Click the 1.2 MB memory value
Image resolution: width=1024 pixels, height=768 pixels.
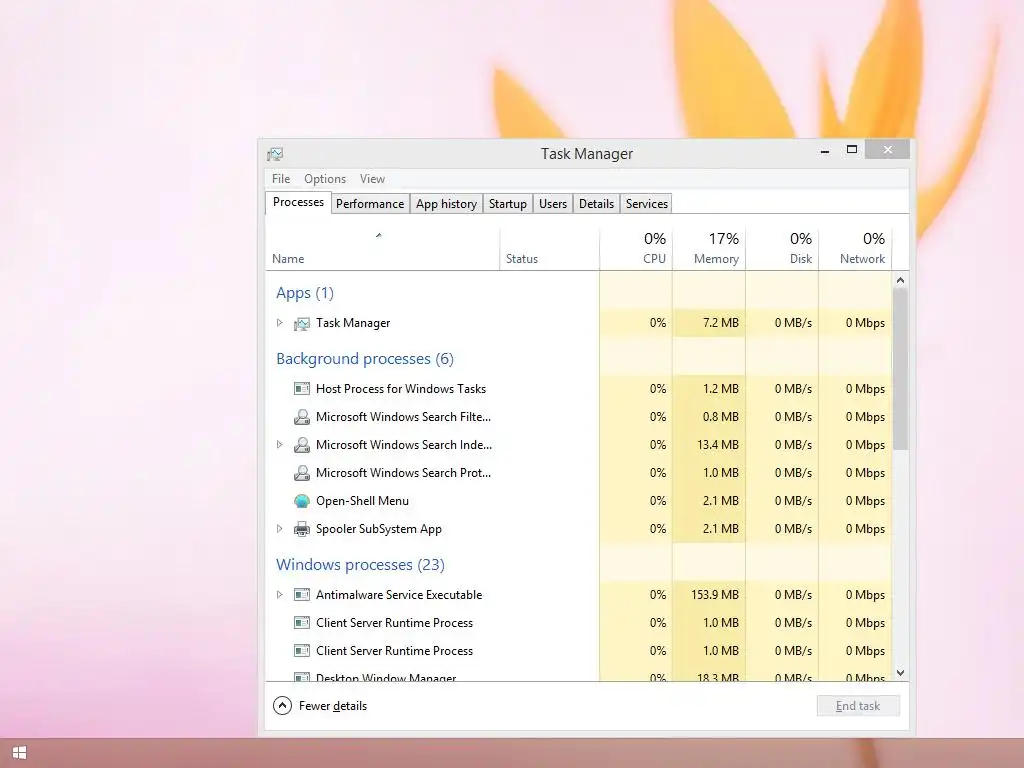pyautogui.click(x=721, y=389)
